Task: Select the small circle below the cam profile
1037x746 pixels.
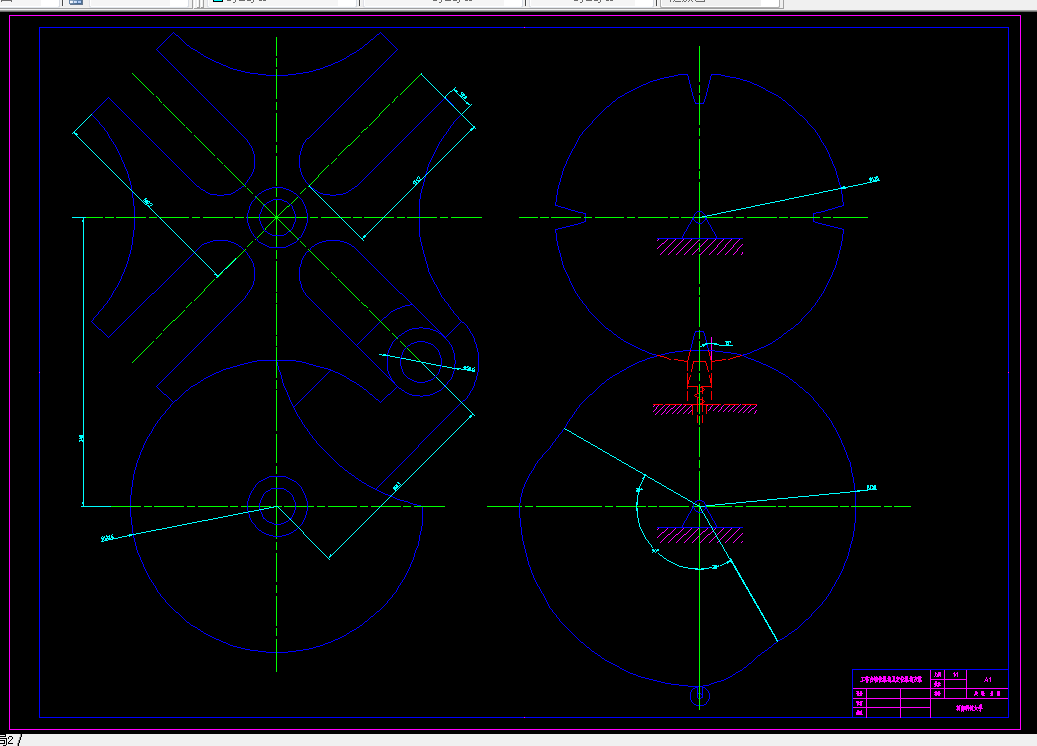Action: pyautogui.click(x=700, y=696)
